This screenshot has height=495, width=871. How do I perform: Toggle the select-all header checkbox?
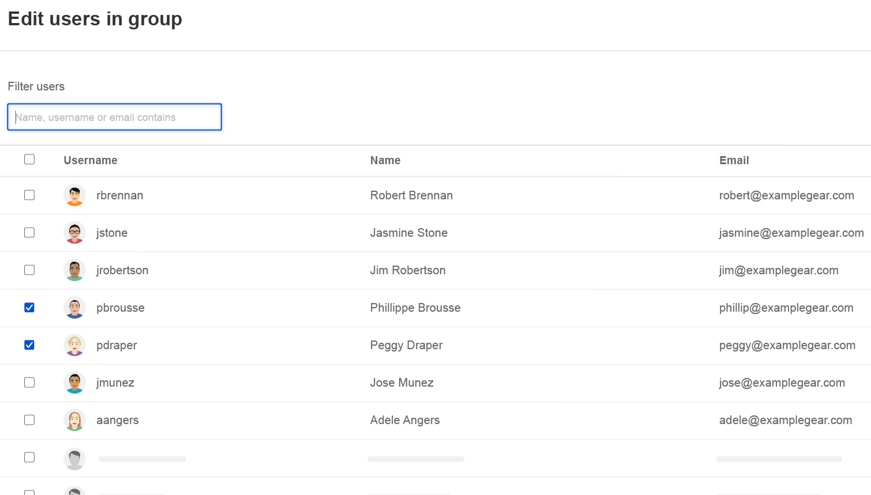coord(29,159)
